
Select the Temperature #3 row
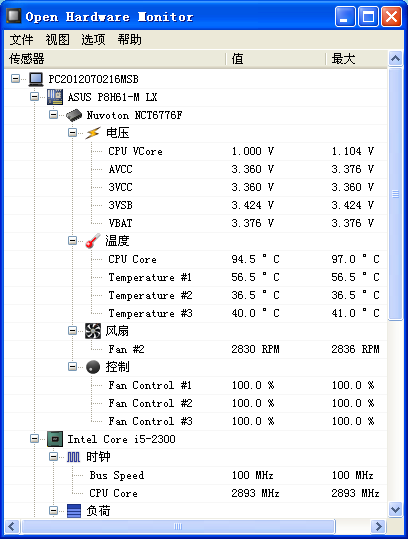coord(196,313)
